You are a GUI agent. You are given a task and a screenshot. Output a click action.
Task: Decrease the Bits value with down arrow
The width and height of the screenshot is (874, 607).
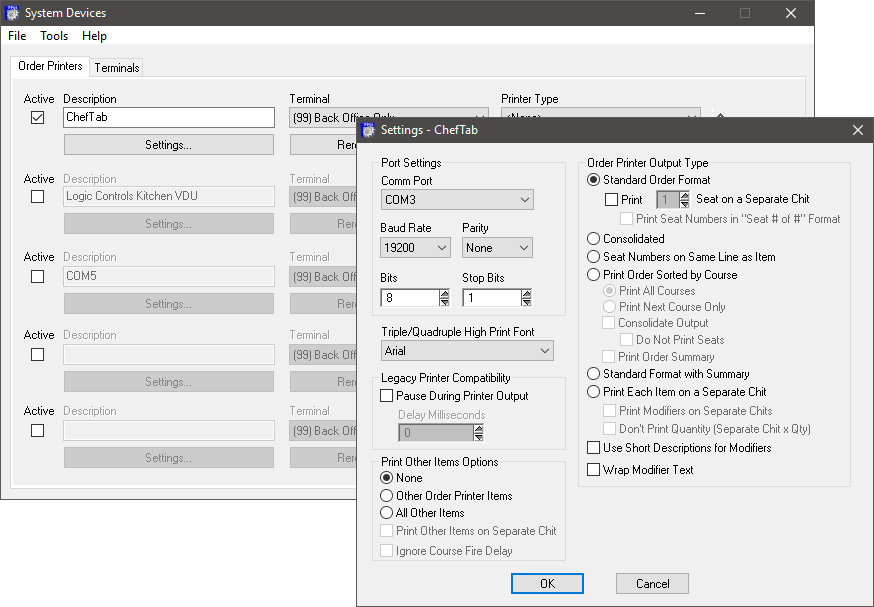click(x=444, y=302)
